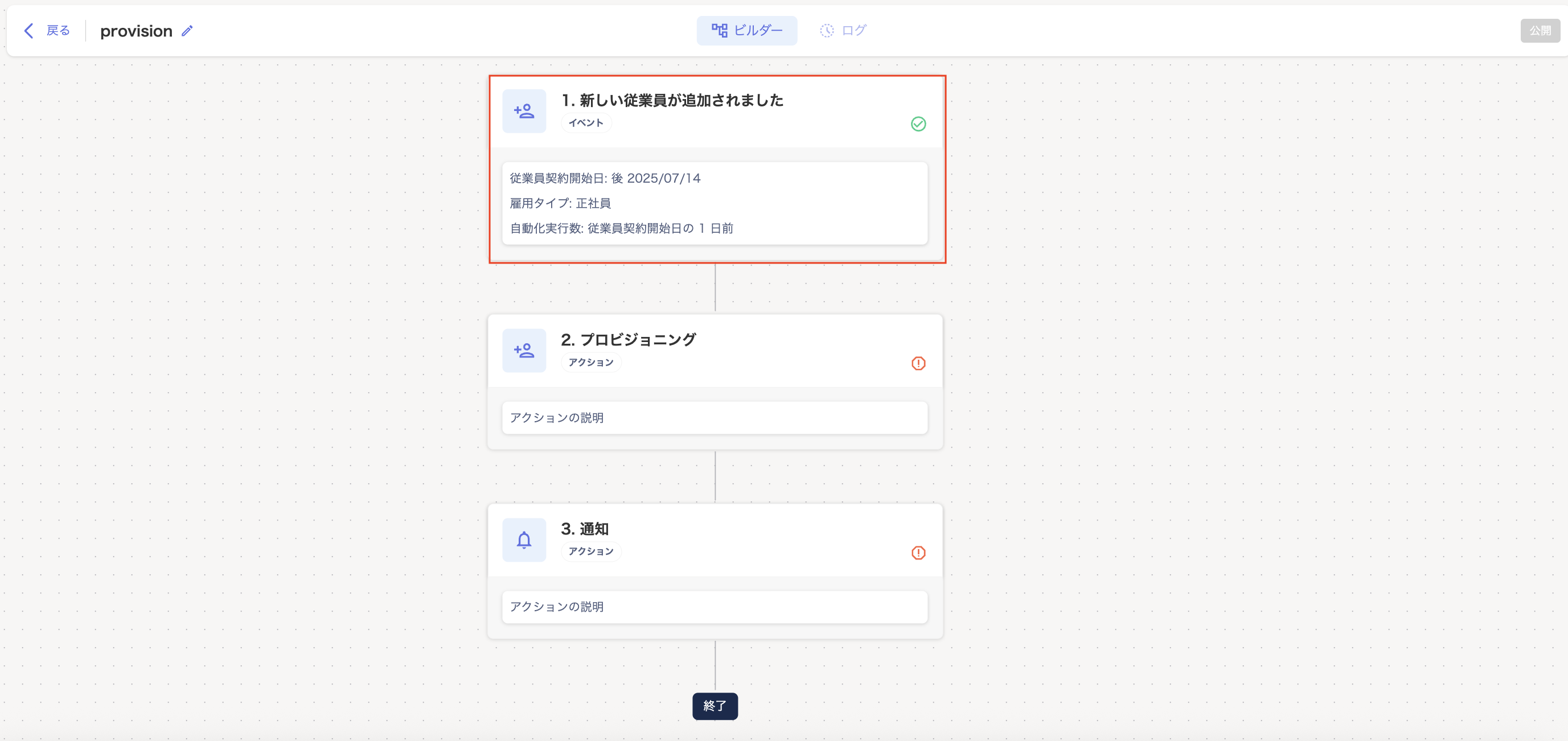Click the 公開 publish button
Viewport: 1568px width, 741px height.
click(x=1540, y=30)
